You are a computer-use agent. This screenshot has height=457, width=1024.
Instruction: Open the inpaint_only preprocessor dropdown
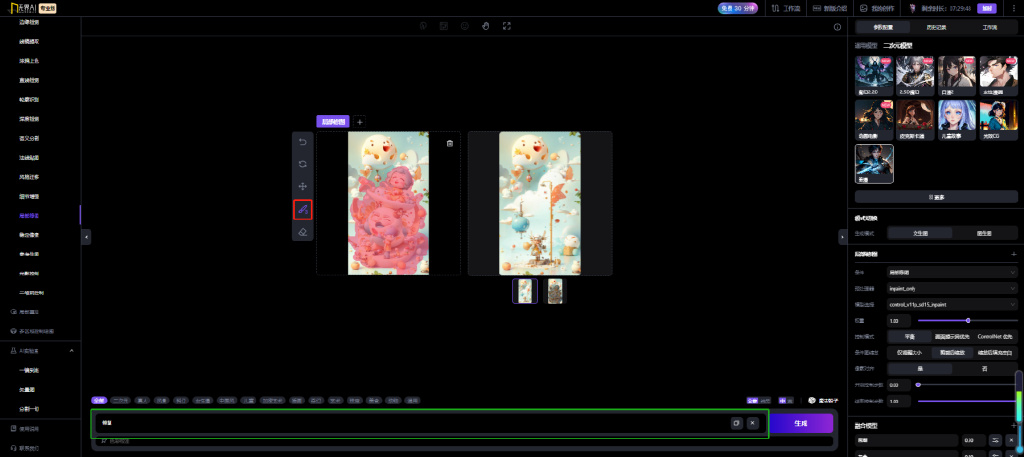pos(952,288)
